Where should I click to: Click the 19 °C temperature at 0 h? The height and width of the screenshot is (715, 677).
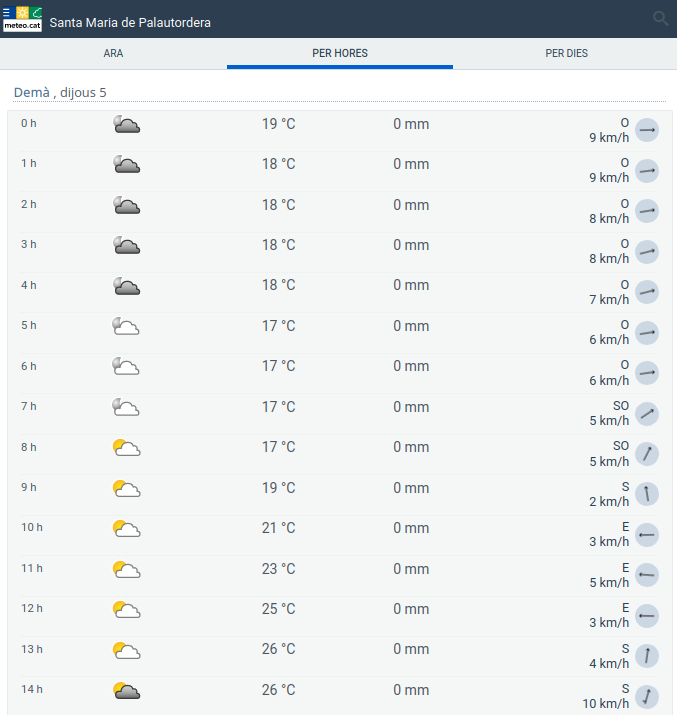279,124
